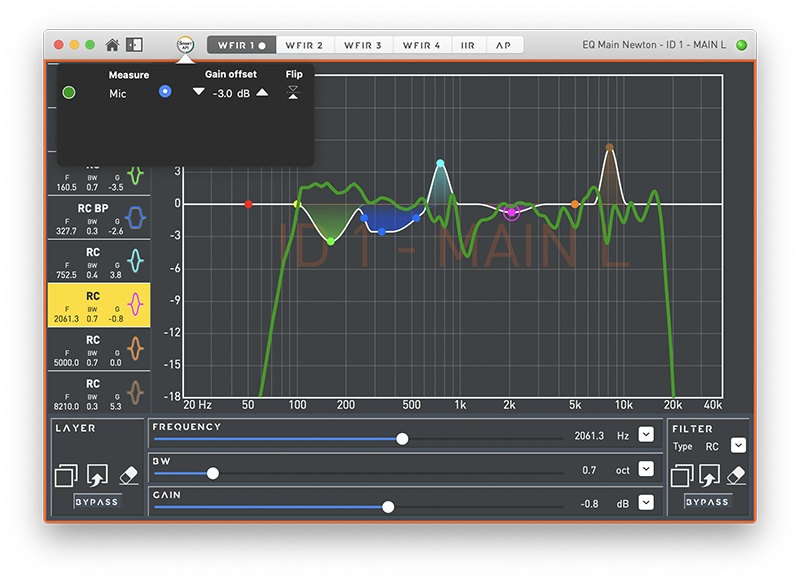The height and width of the screenshot is (581, 800).
Task: Select the RC filter at 8210.0 Hz
Action: point(99,393)
